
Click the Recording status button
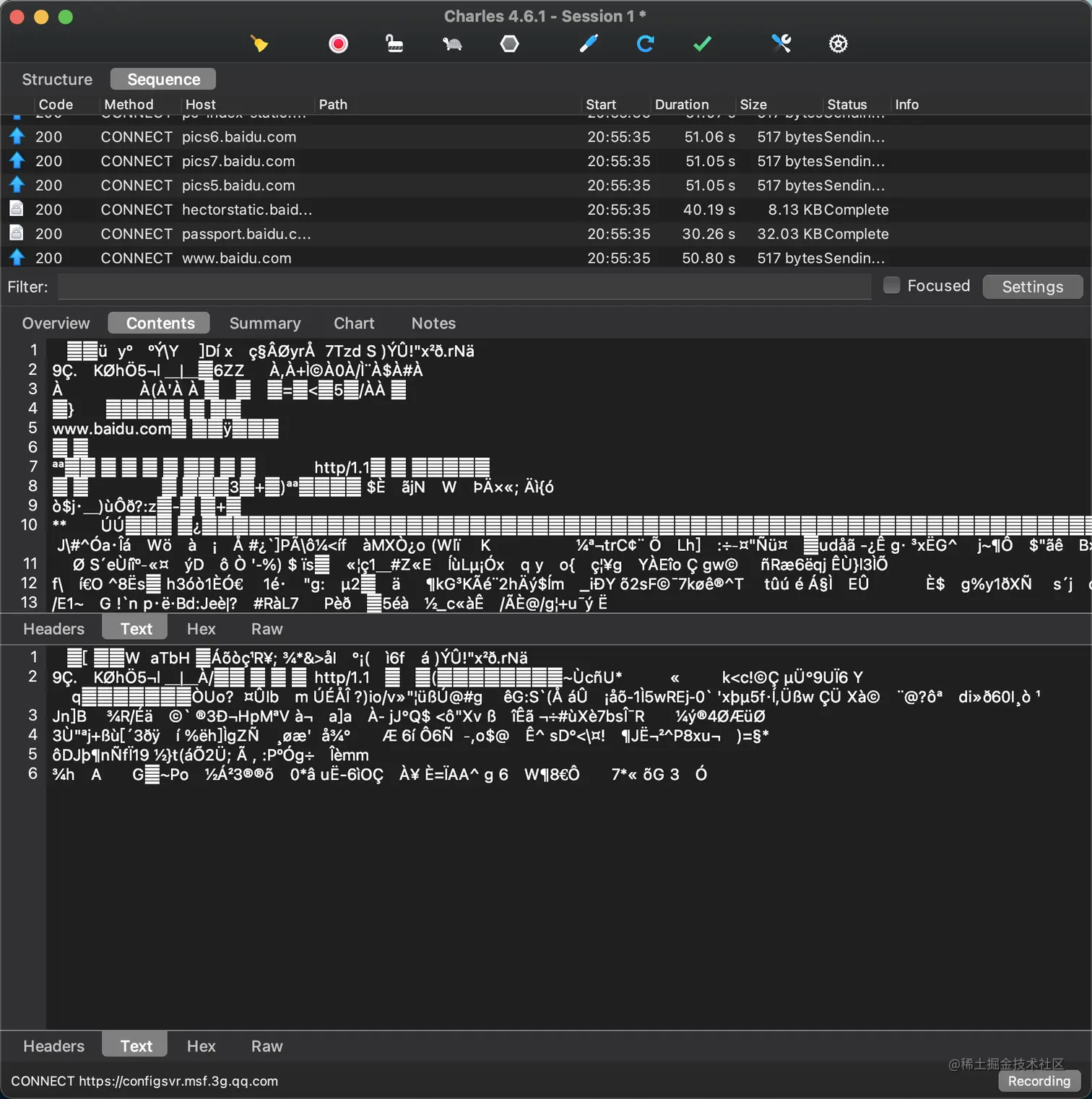[1039, 1081]
